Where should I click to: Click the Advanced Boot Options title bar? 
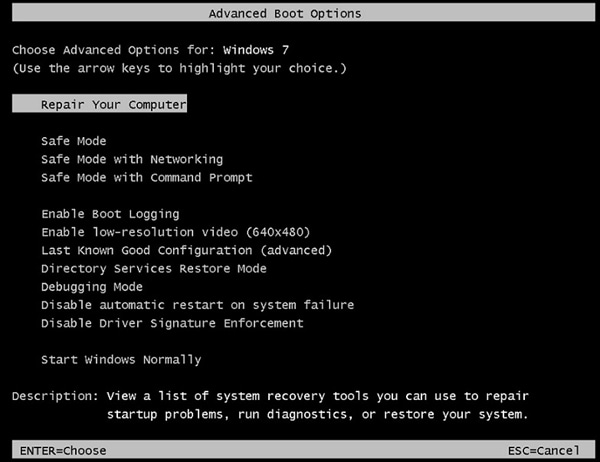click(285, 14)
